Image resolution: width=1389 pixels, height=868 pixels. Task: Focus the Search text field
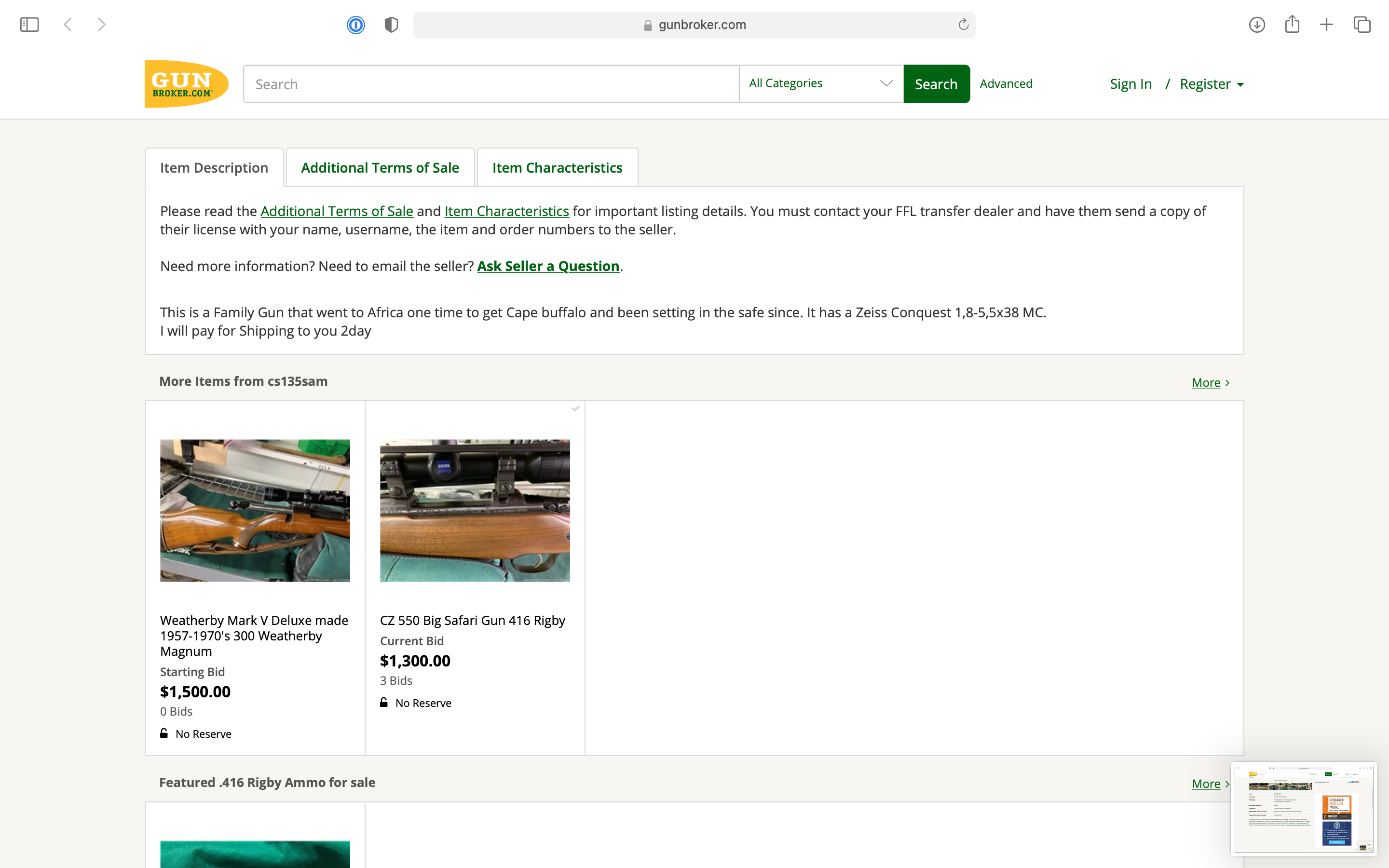(491, 84)
